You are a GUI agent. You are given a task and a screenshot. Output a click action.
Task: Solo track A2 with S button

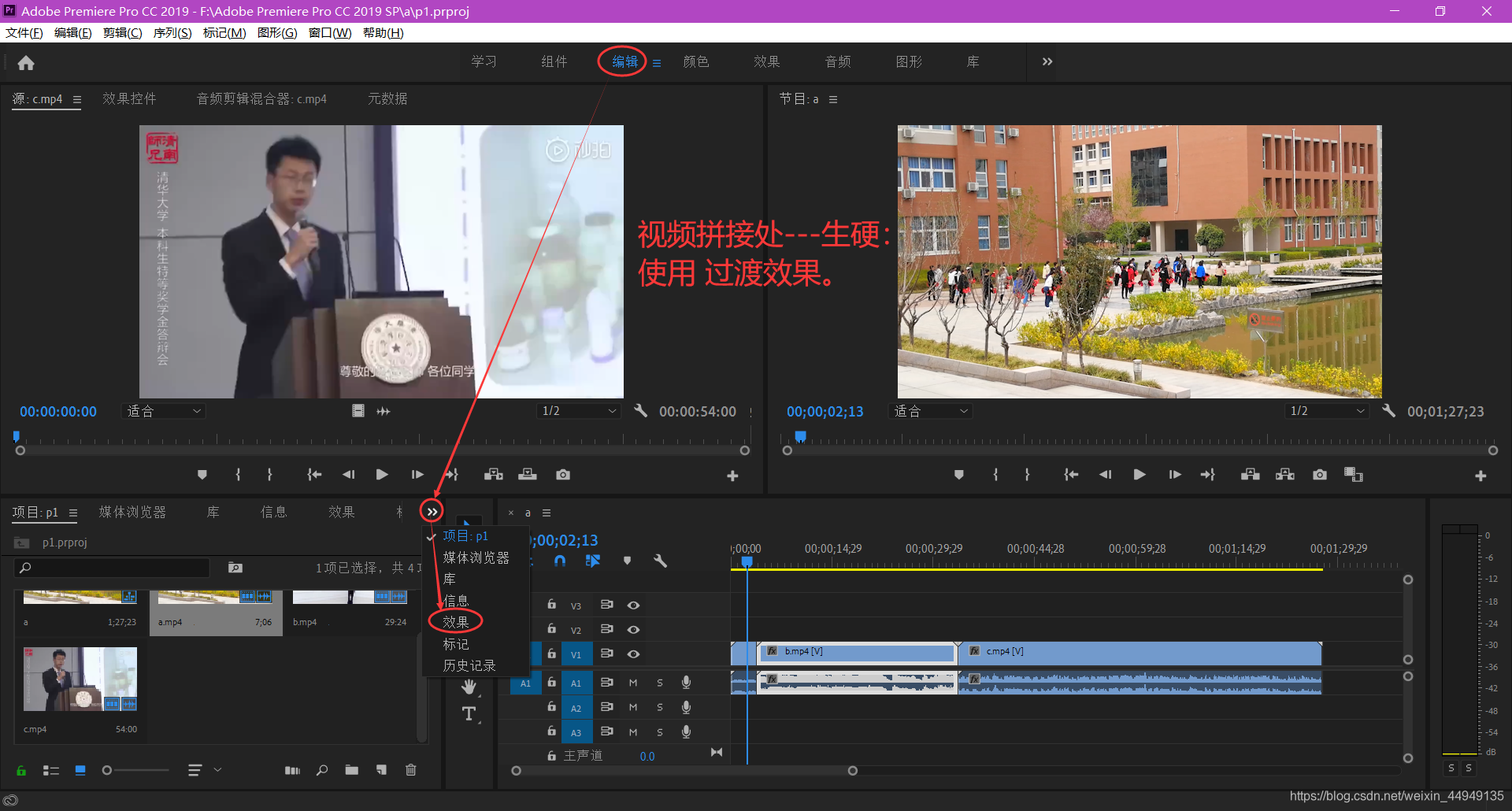tap(660, 708)
